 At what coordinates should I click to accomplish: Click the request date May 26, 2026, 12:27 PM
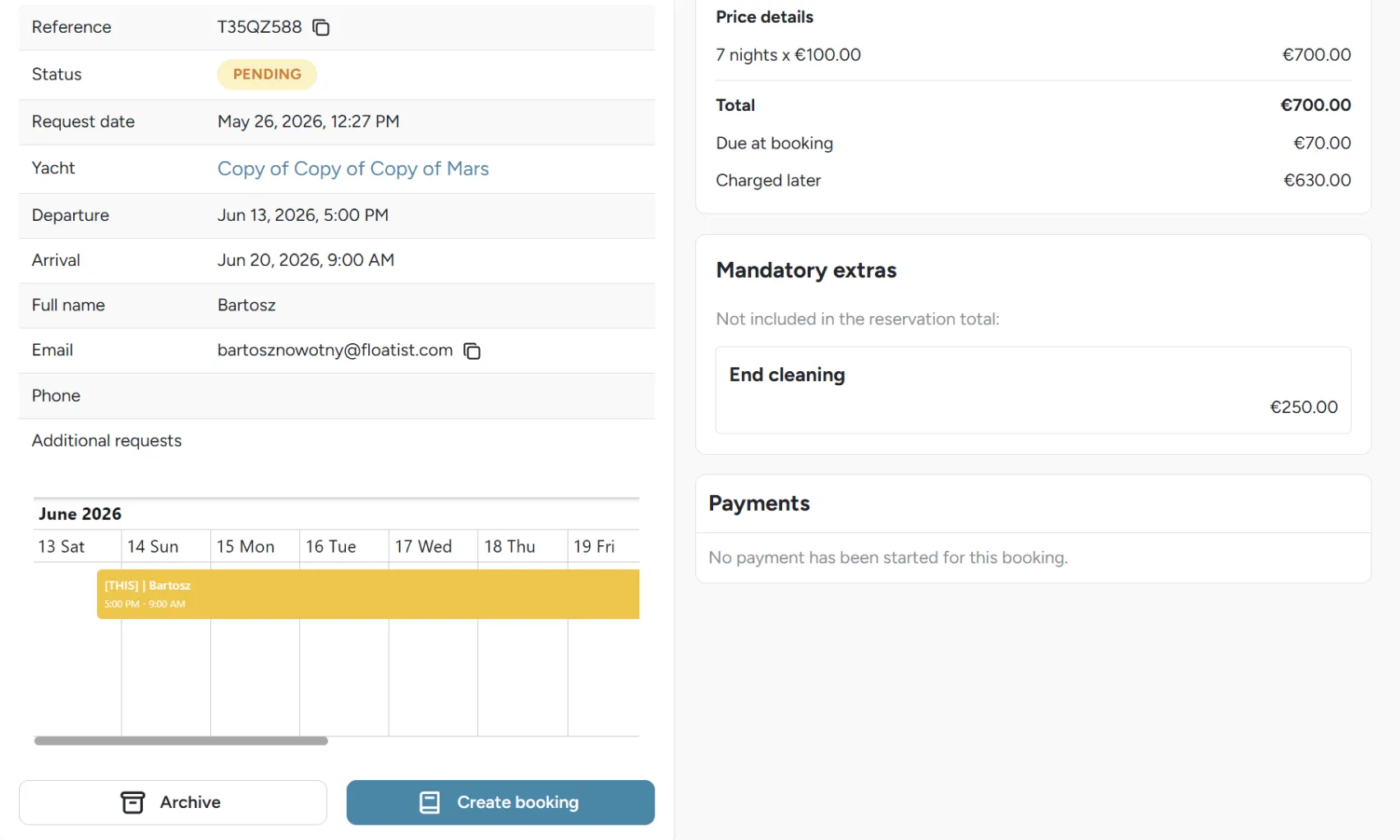(308, 122)
